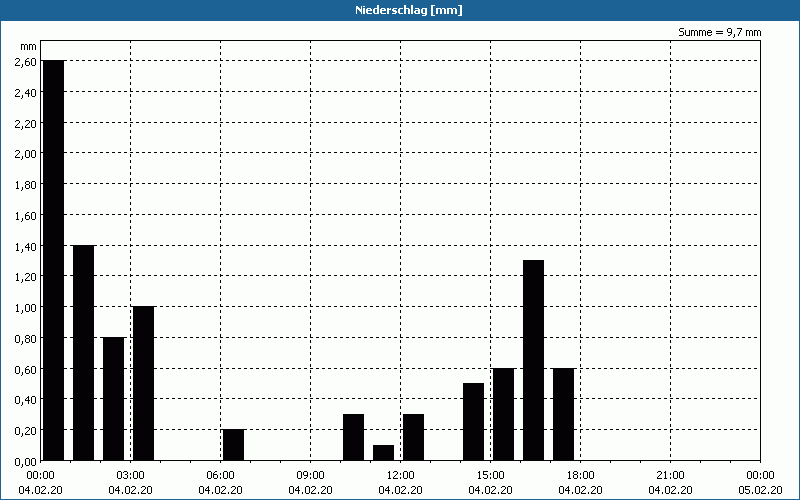Image resolution: width=800 pixels, height=500 pixels.
Task: Click the 2,40 y-axis value
Action: click(x=26, y=92)
